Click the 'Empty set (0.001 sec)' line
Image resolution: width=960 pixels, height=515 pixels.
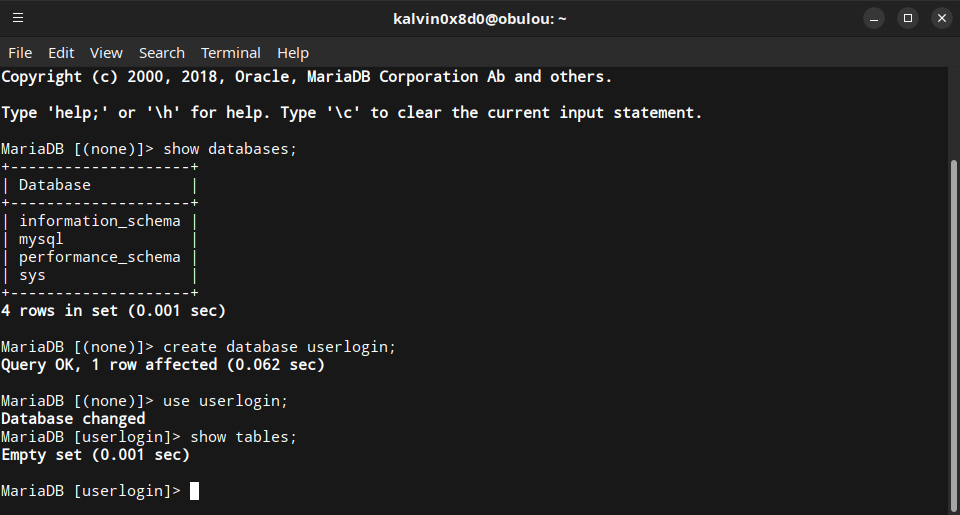click(x=95, y=455)
